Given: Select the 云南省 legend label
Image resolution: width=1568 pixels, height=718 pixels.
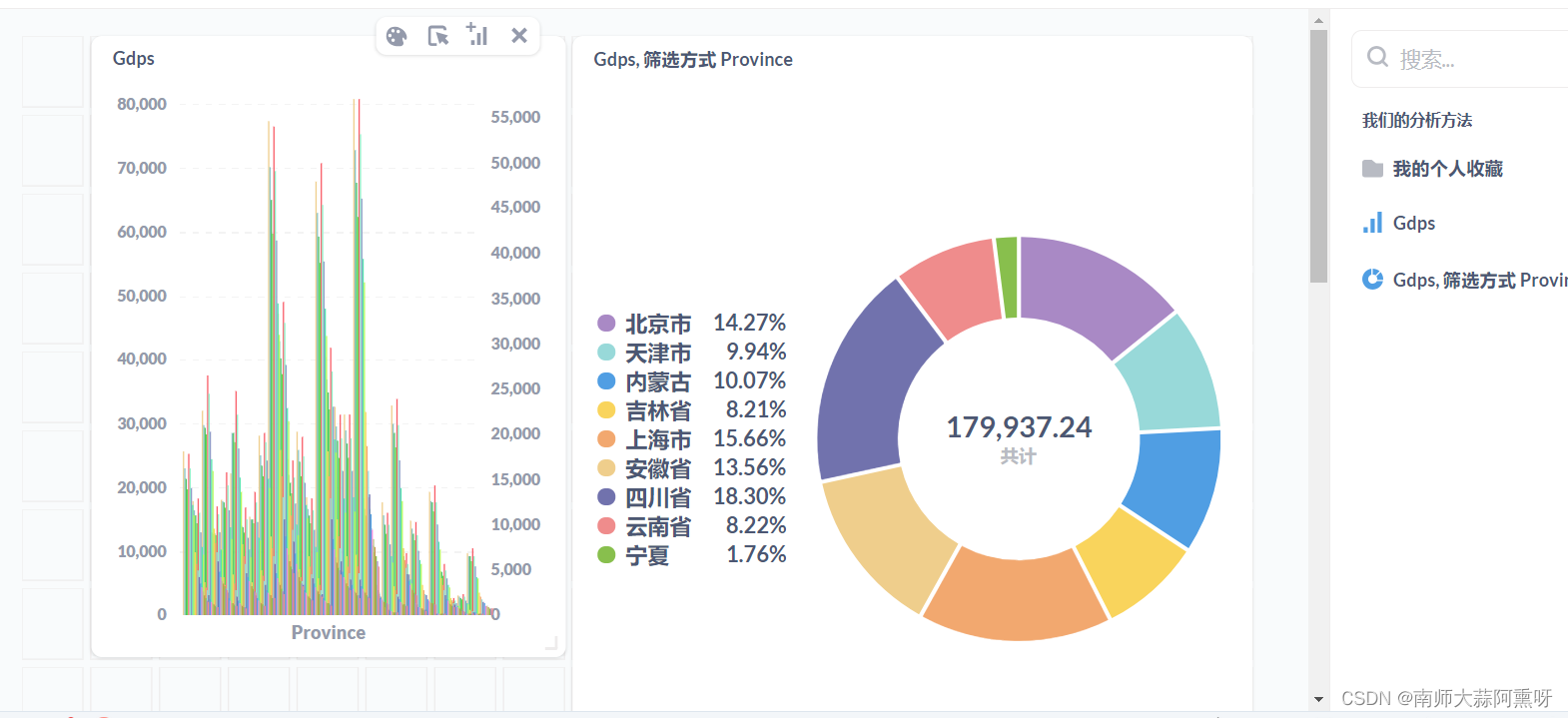Looking at the screenshot, I should click(x=658, y=526).
